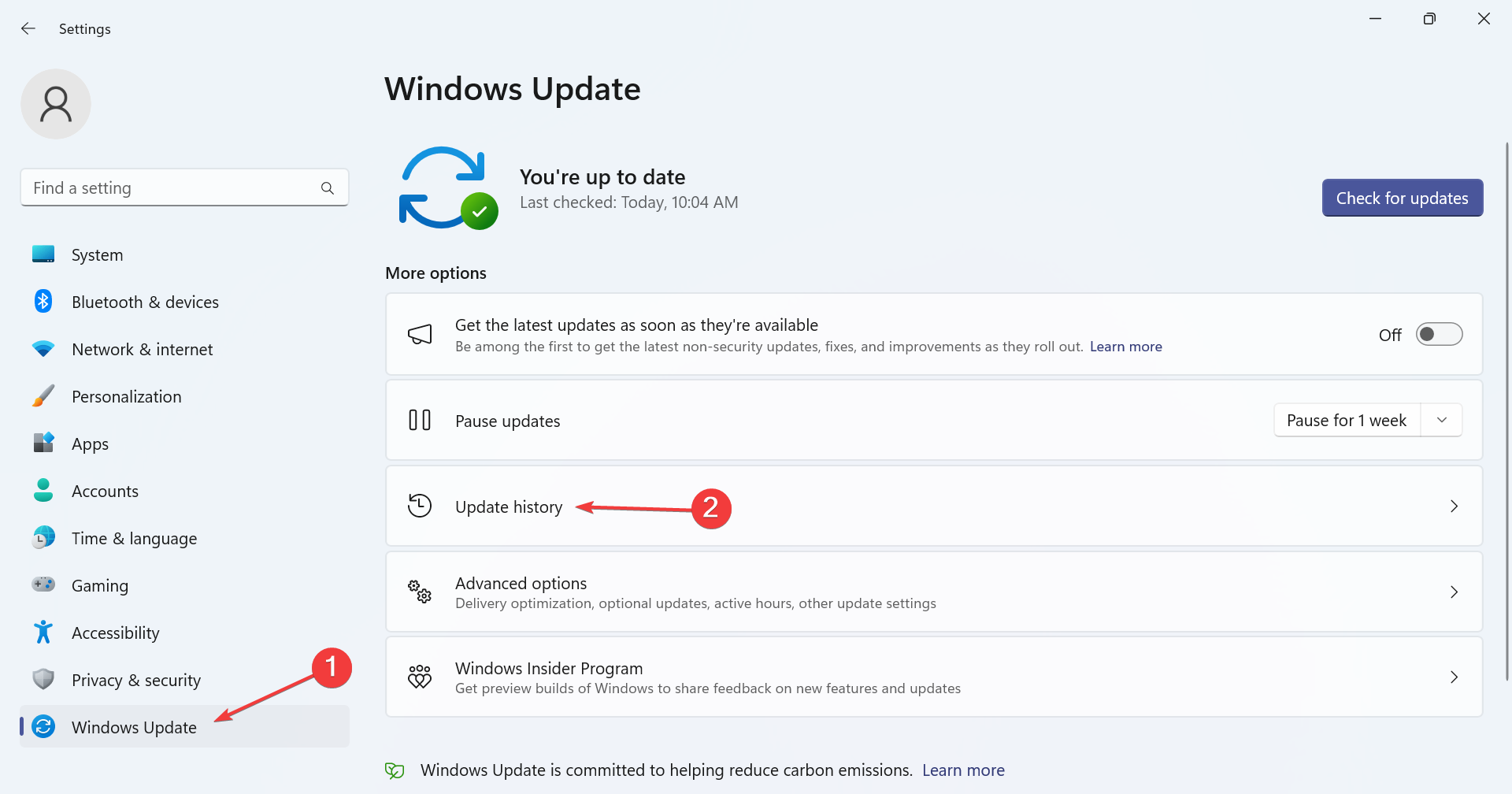Click the More options heading
This screenshot has height=794, width=1512.
pos(435,273)
